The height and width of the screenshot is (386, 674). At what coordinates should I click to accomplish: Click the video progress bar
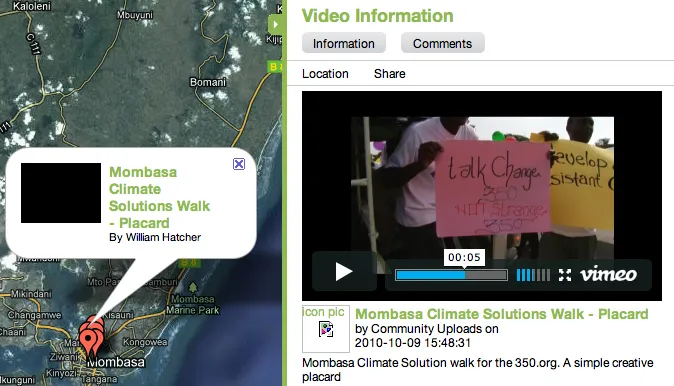click(451, 275)
